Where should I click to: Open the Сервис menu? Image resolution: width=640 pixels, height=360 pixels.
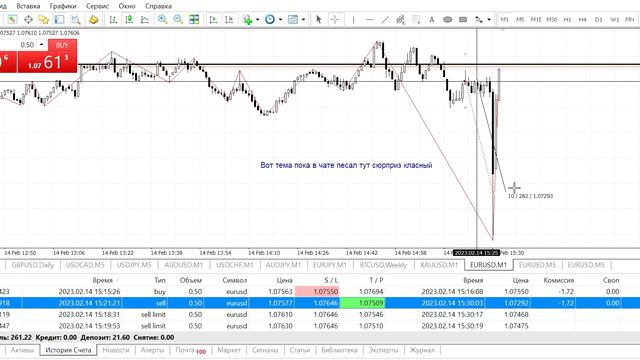98,6
